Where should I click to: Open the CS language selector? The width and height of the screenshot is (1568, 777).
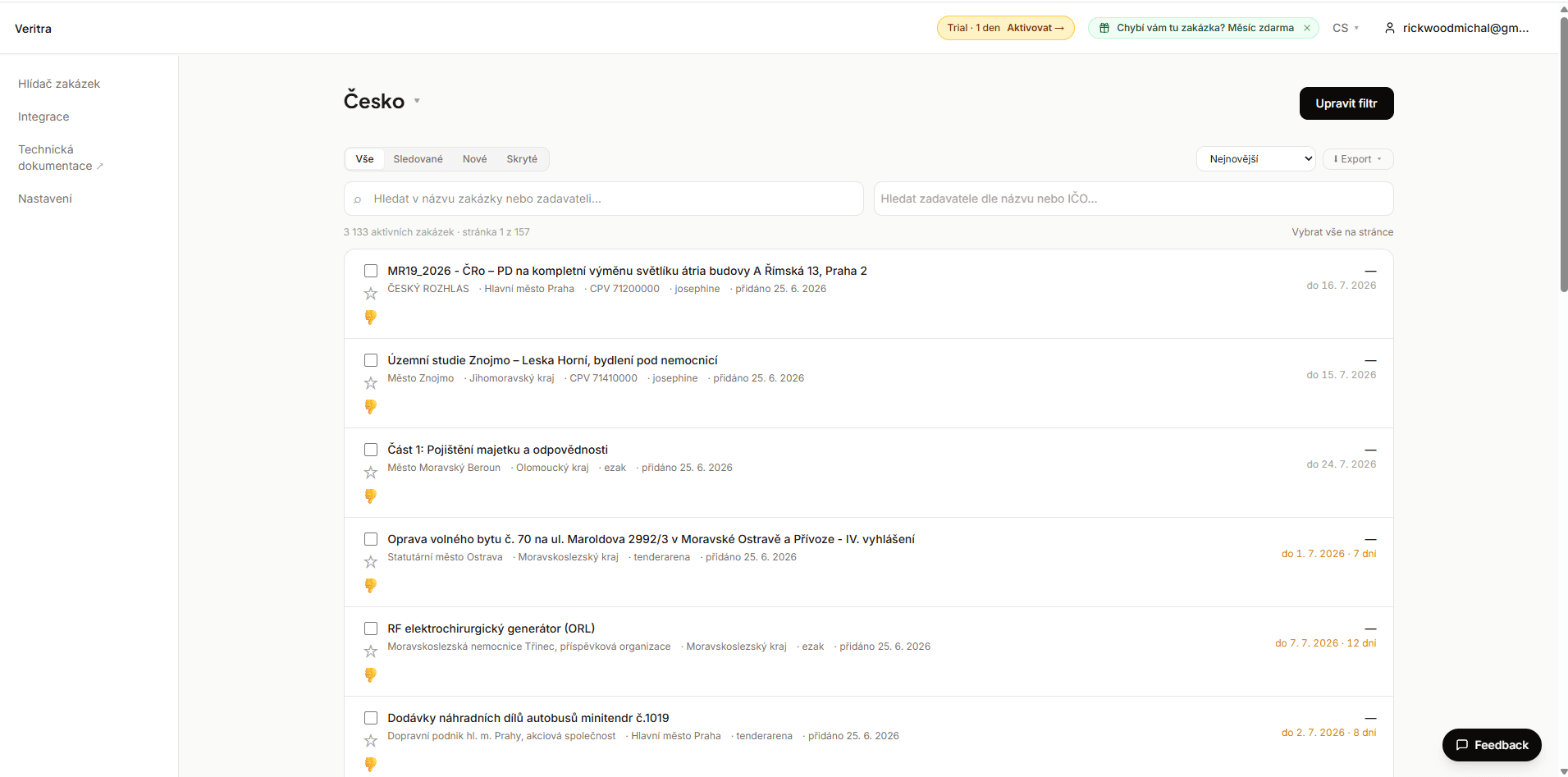tap(1346, 28)
